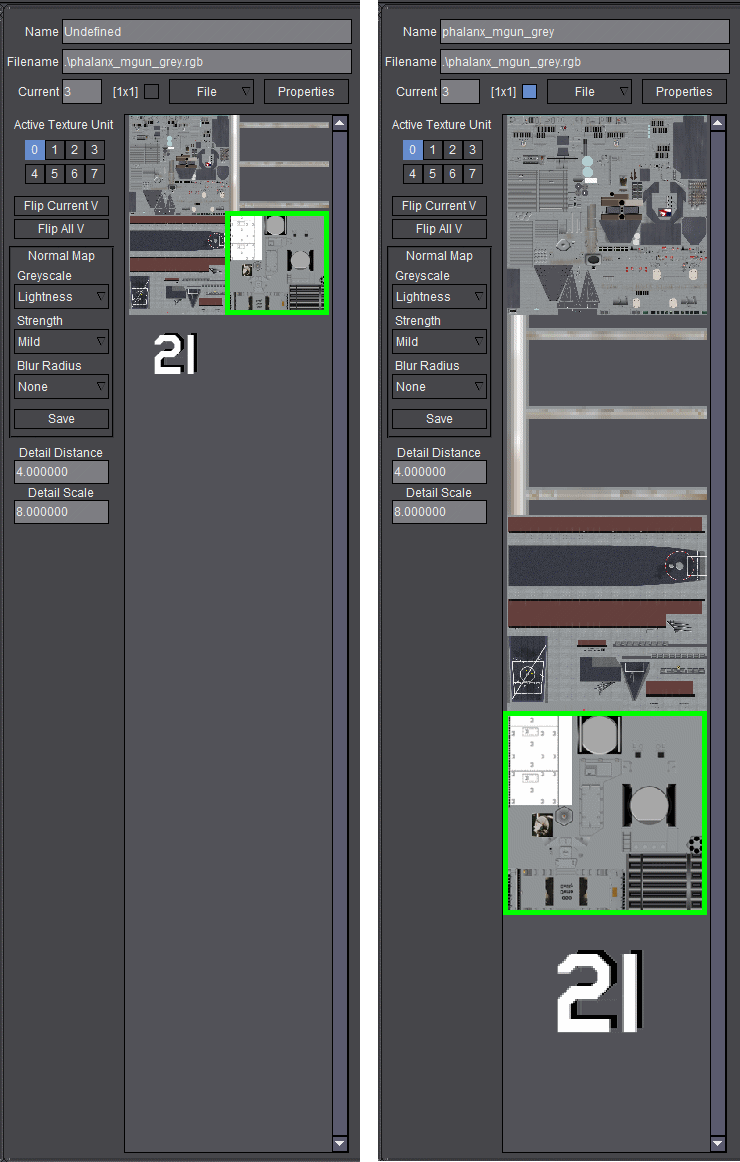740x1162 pixels.
Task: Open the File dropdown in left panel
Action: (x=212, y=92)
